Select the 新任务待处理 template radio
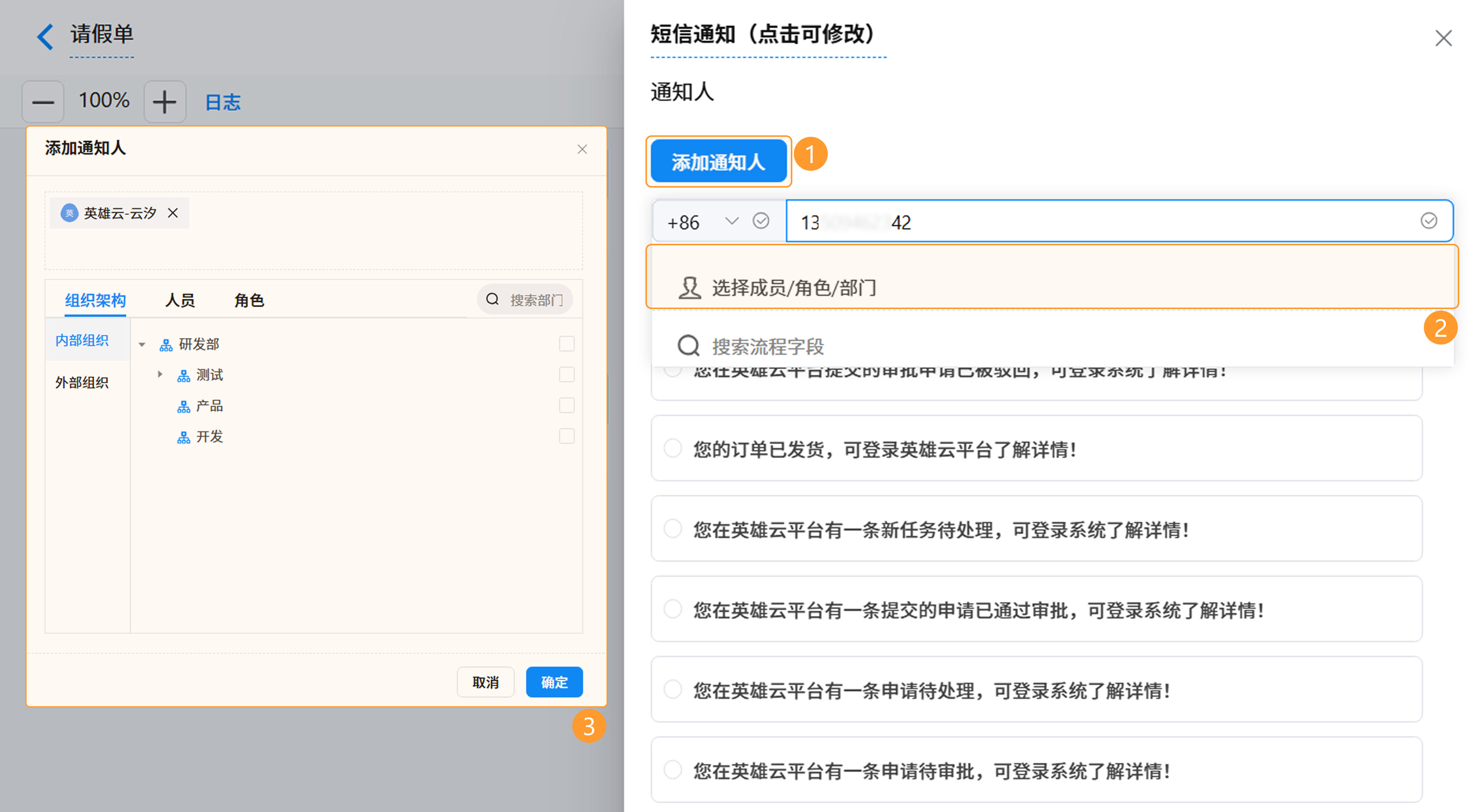 [x=673, y=528]
